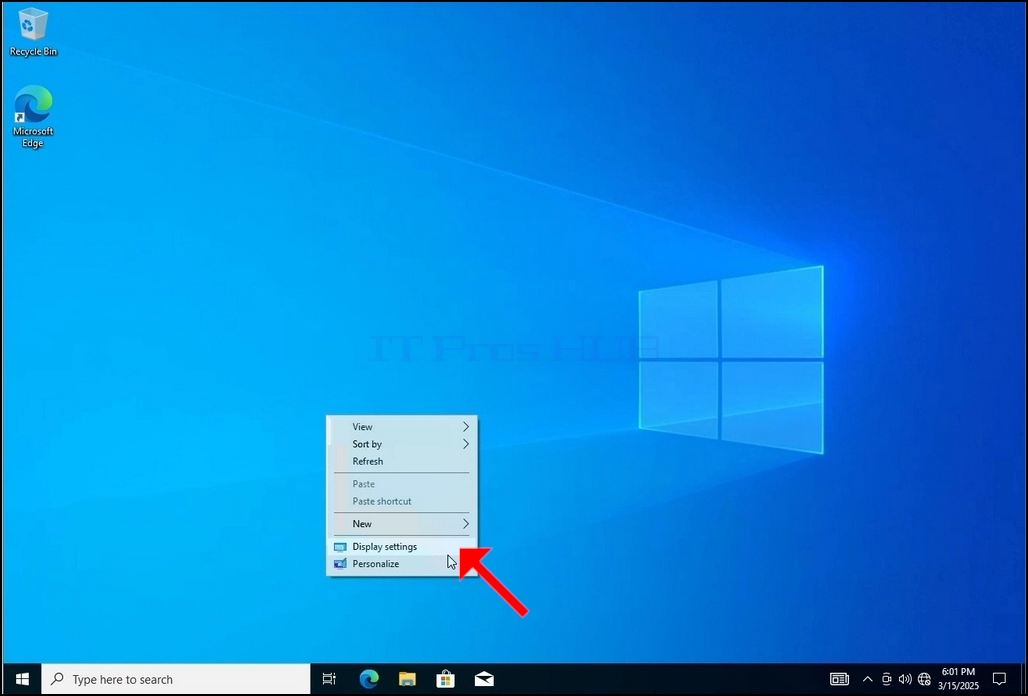Screen dimensions: 1028x696
Task: Click the Meet Now tray icon
Action: [x=886, y=679]
